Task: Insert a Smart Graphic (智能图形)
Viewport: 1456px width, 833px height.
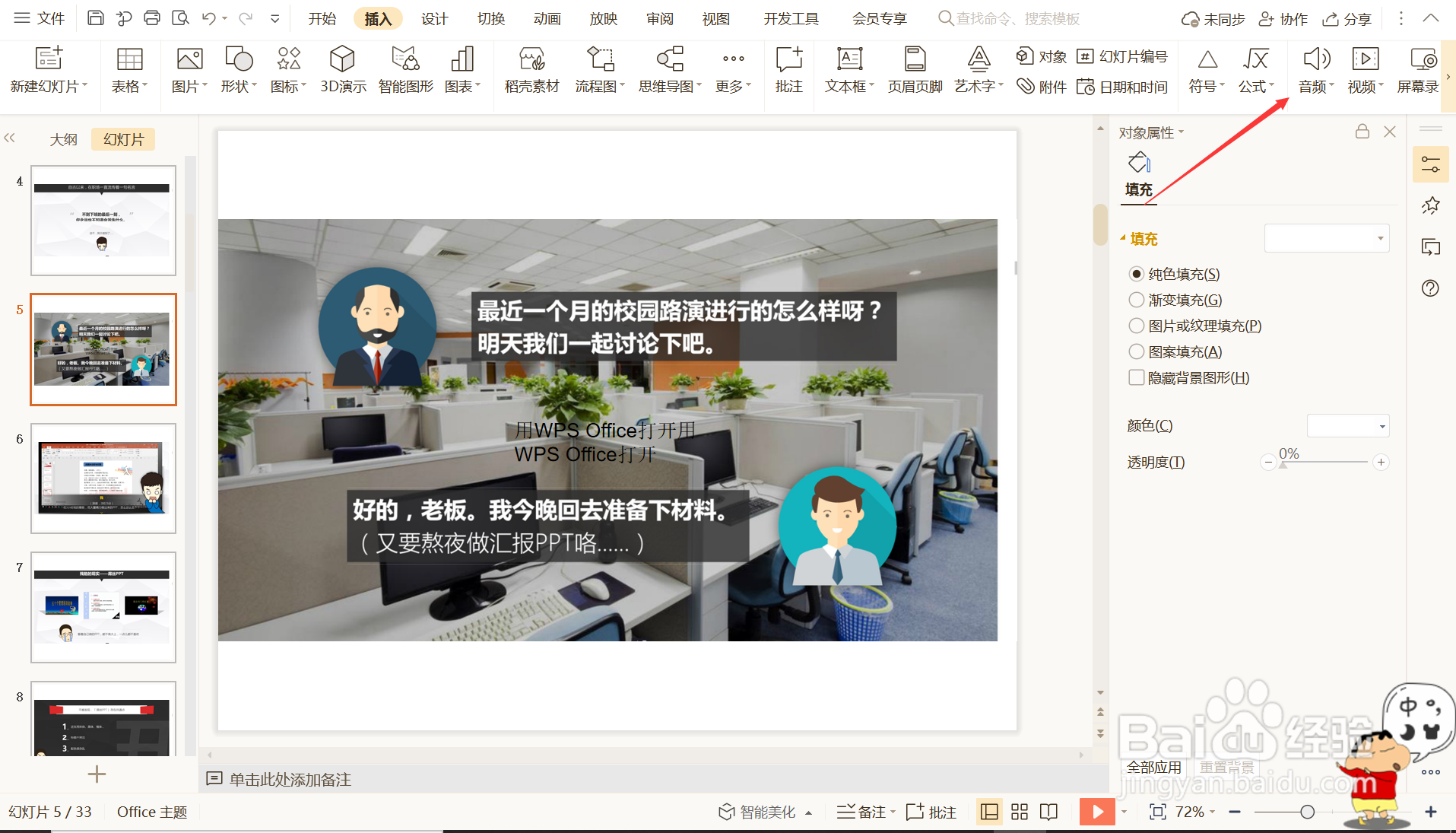Action: click(405, 70)
